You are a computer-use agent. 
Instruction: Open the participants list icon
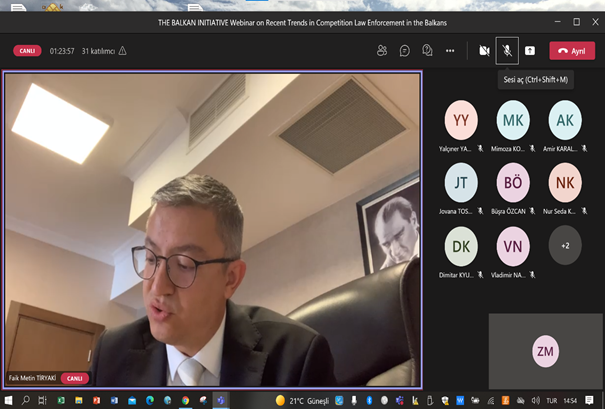382,50
